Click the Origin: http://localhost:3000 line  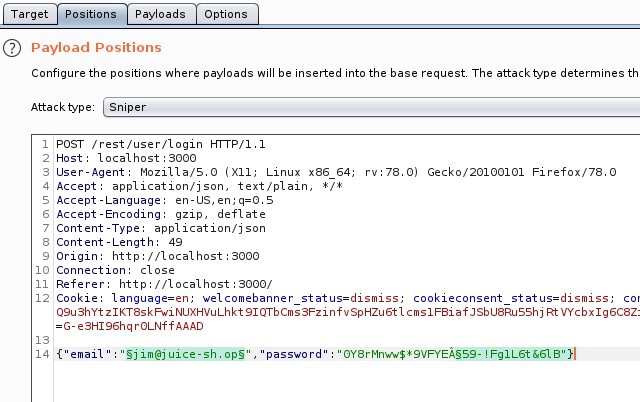tap(158, 256)
